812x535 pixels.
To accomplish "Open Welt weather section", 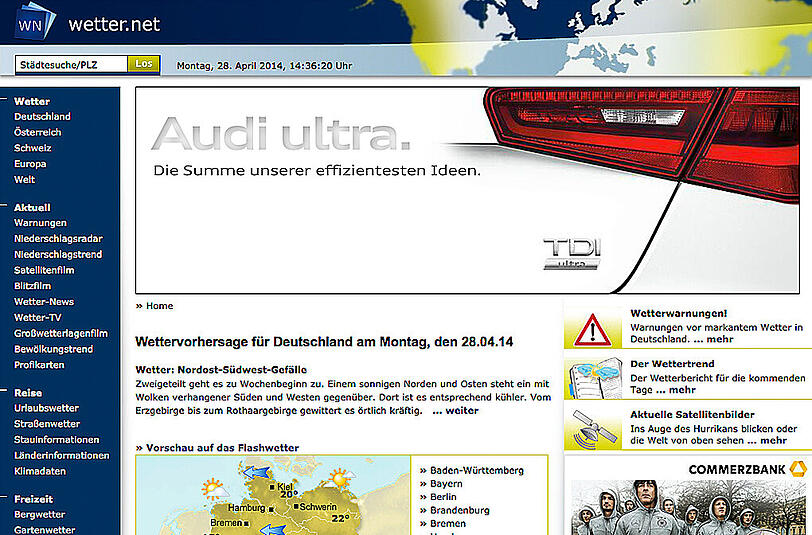I will click(24, 179).
